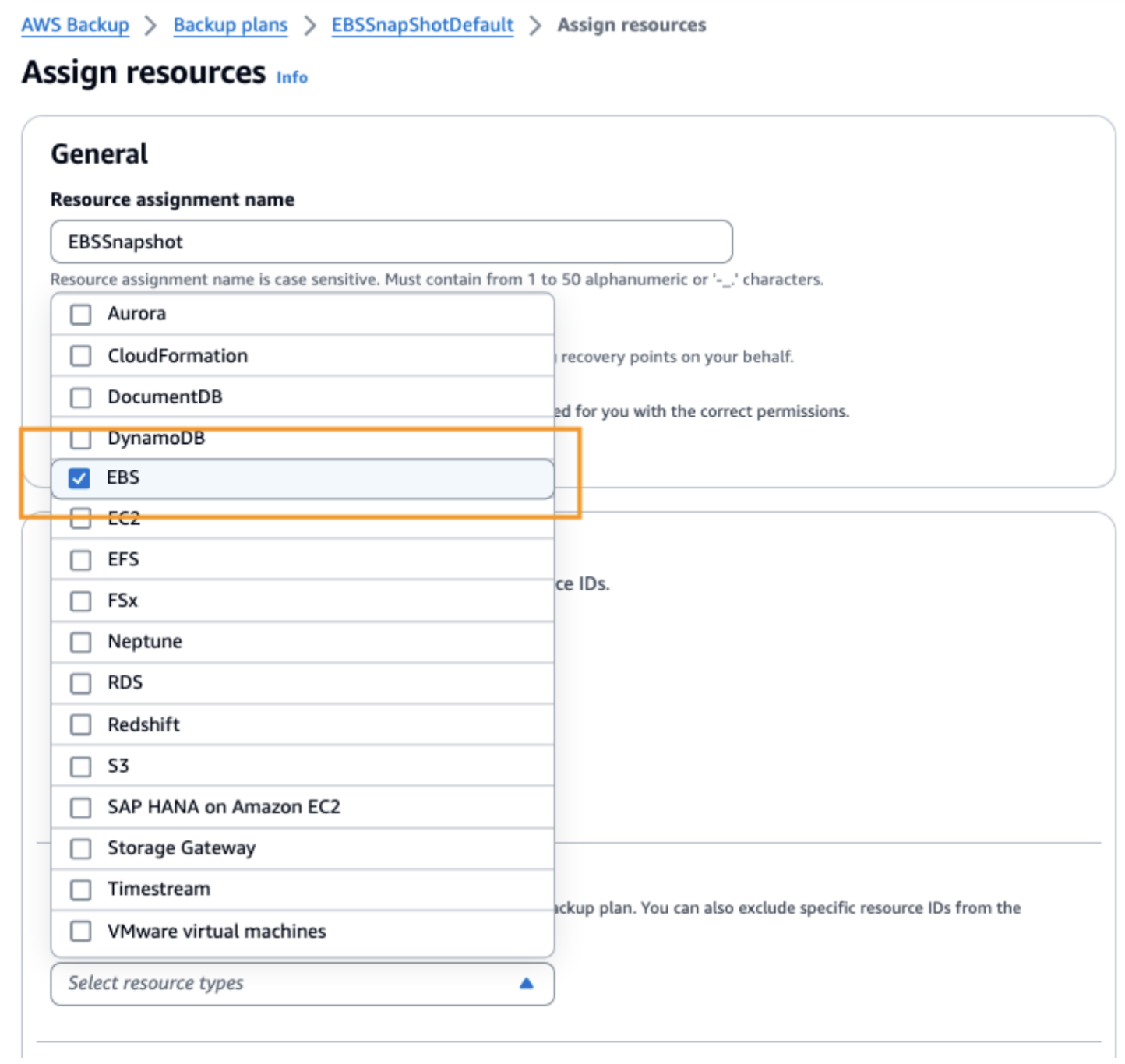Click the Resource assignment name field
The image size is (1125, 1064).
coord(391,242)
